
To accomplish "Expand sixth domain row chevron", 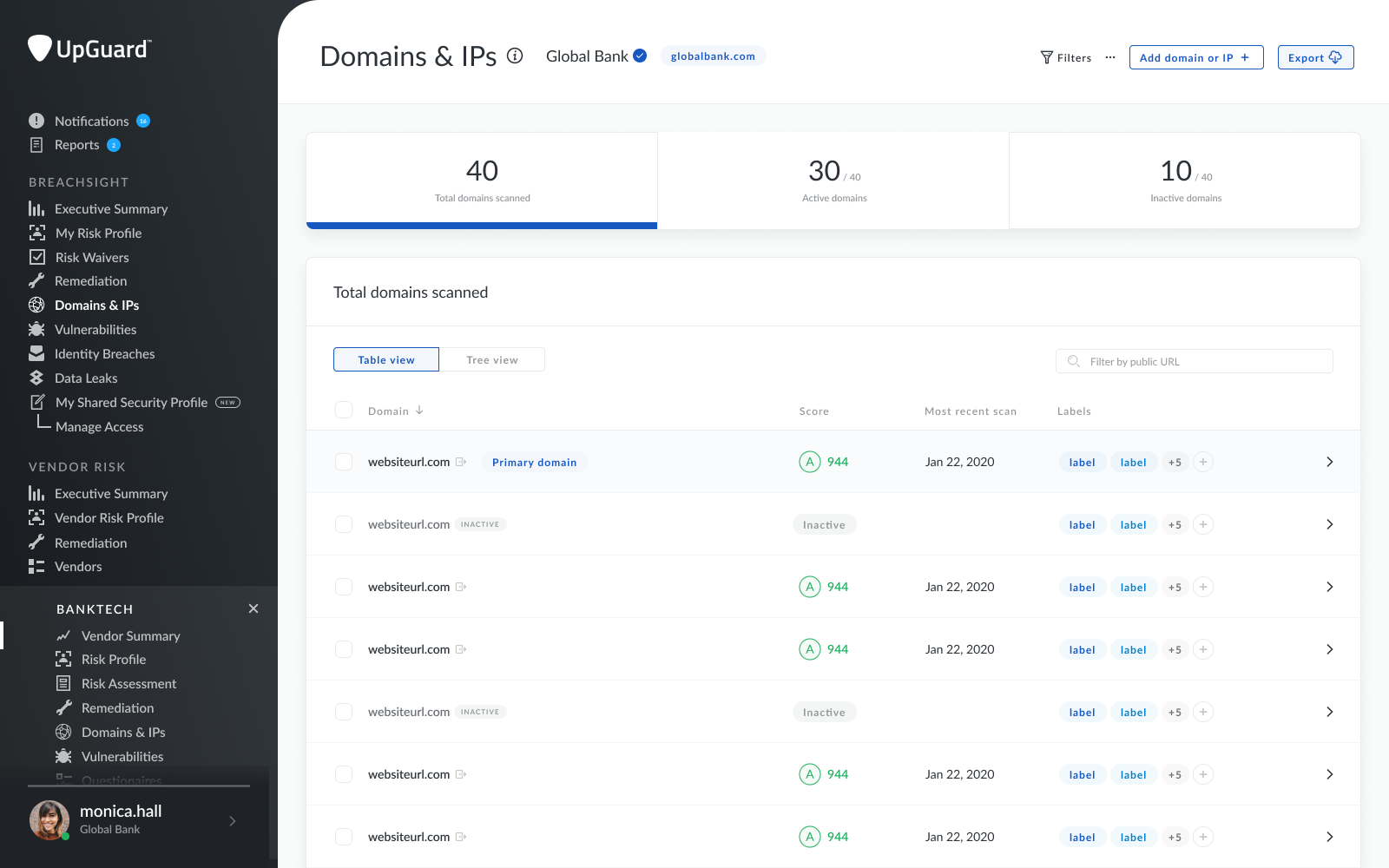I will (1329, 774).
